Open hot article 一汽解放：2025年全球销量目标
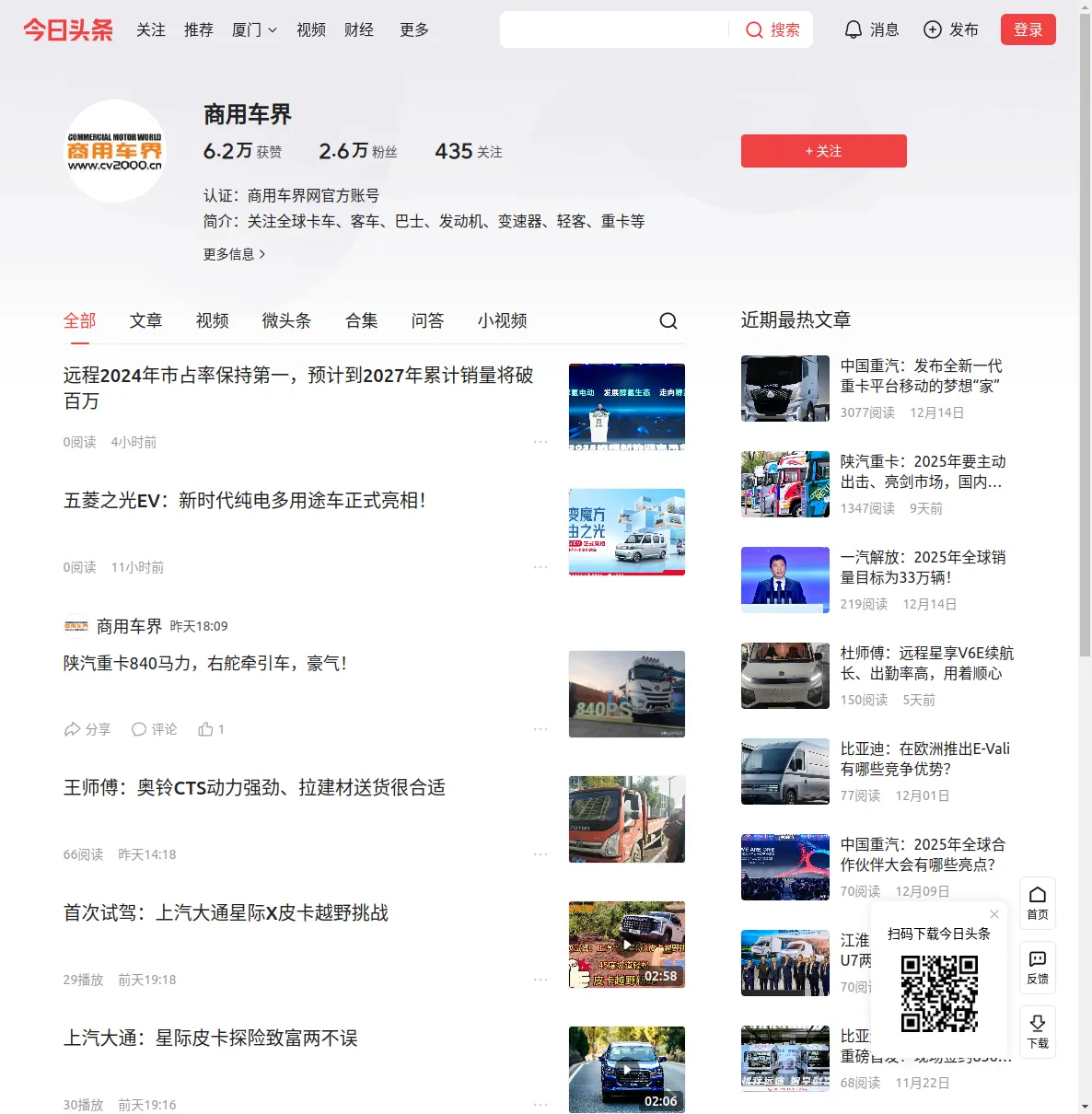 point(924,567)
